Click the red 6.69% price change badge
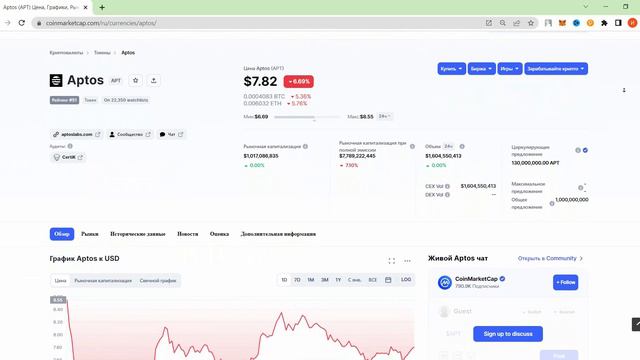The height and width of the screenshot is (360, 640). (299, 81)
